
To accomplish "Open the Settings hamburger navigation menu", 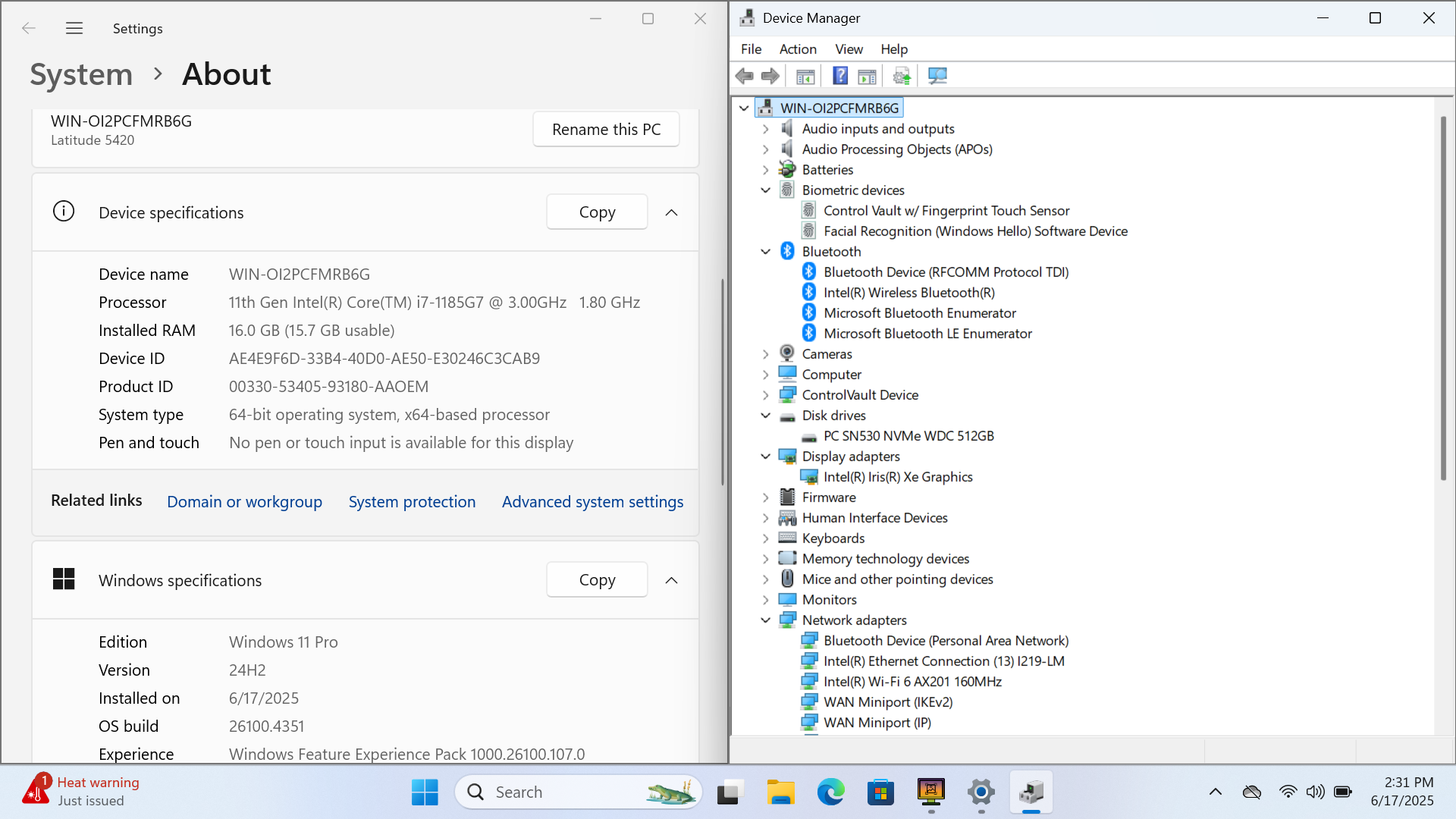I will (74, 28).
